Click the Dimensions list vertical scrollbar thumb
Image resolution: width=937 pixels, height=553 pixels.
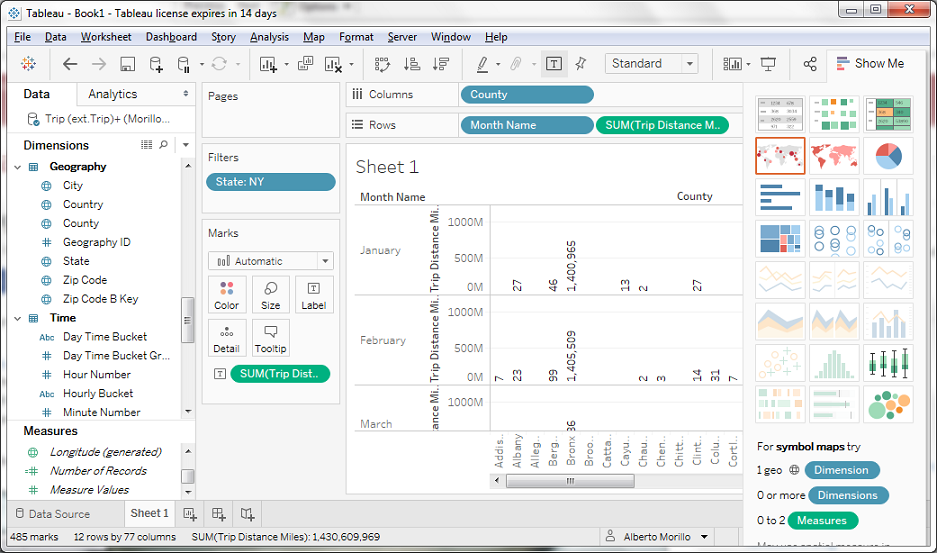coord(188,320)
